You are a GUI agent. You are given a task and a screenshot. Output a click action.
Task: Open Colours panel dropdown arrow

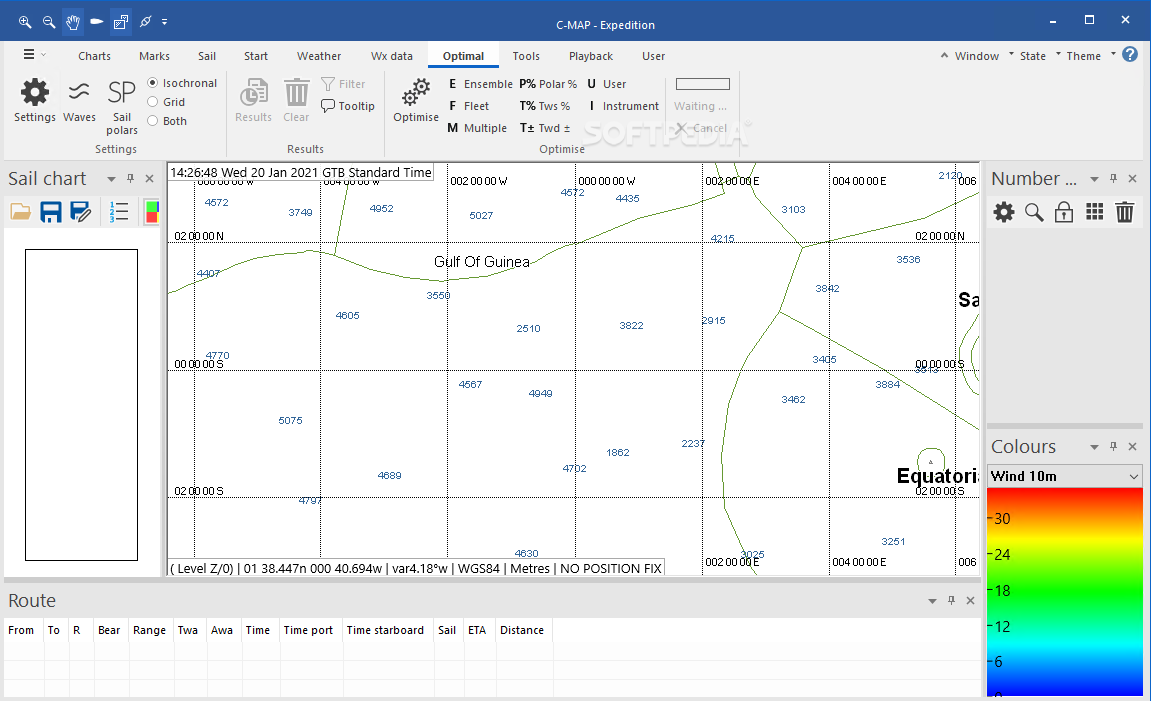point(1094,447)
